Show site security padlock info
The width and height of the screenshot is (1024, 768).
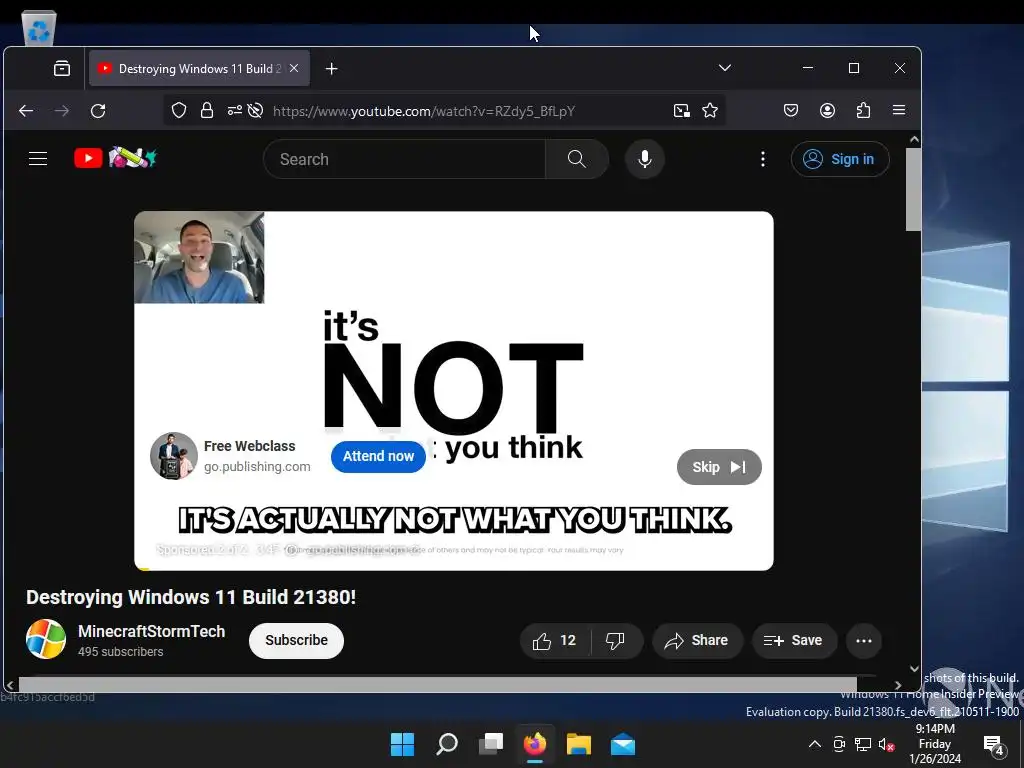207,110
